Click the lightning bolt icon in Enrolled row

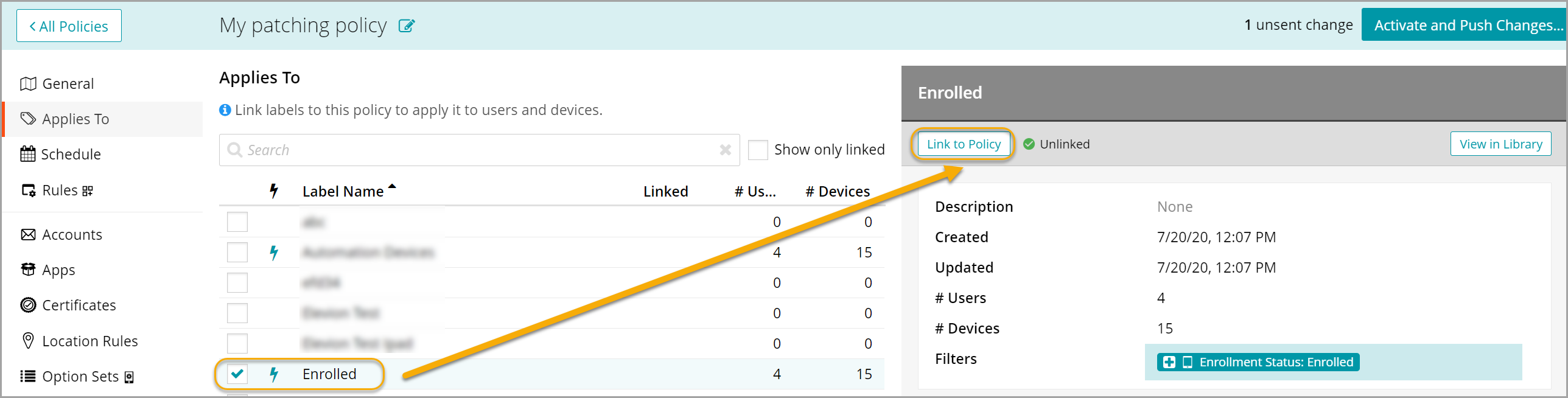[x=274, y=374]
